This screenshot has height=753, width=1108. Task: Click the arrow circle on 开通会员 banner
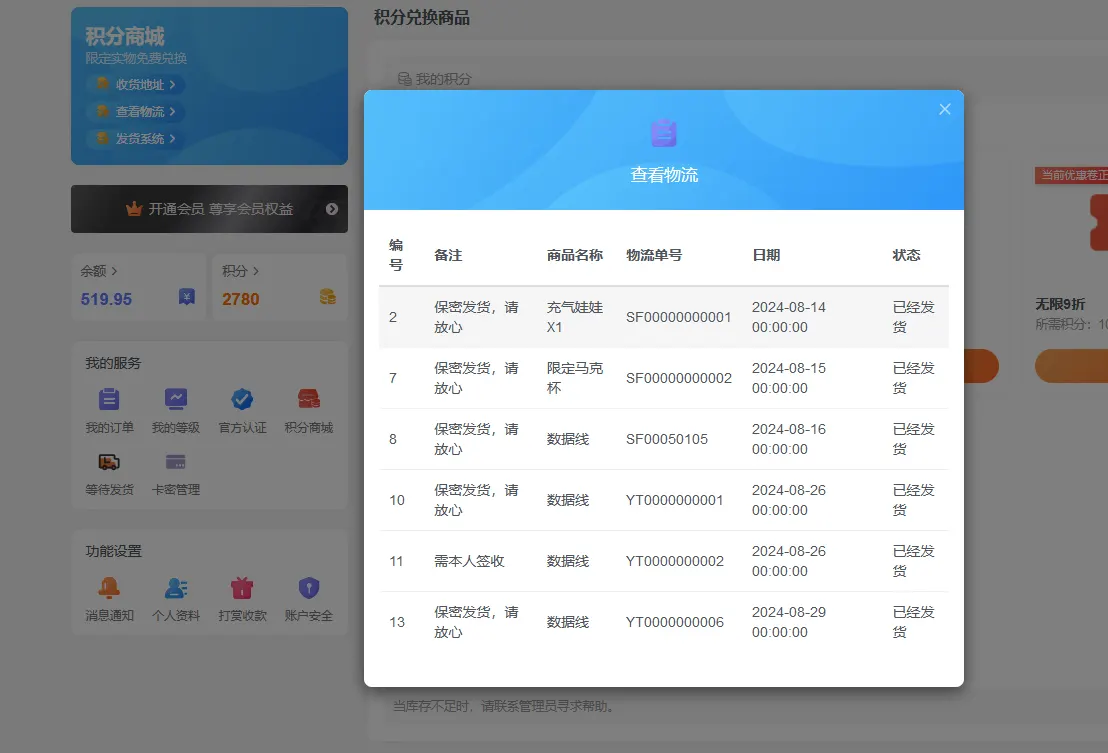click(332, 209)
